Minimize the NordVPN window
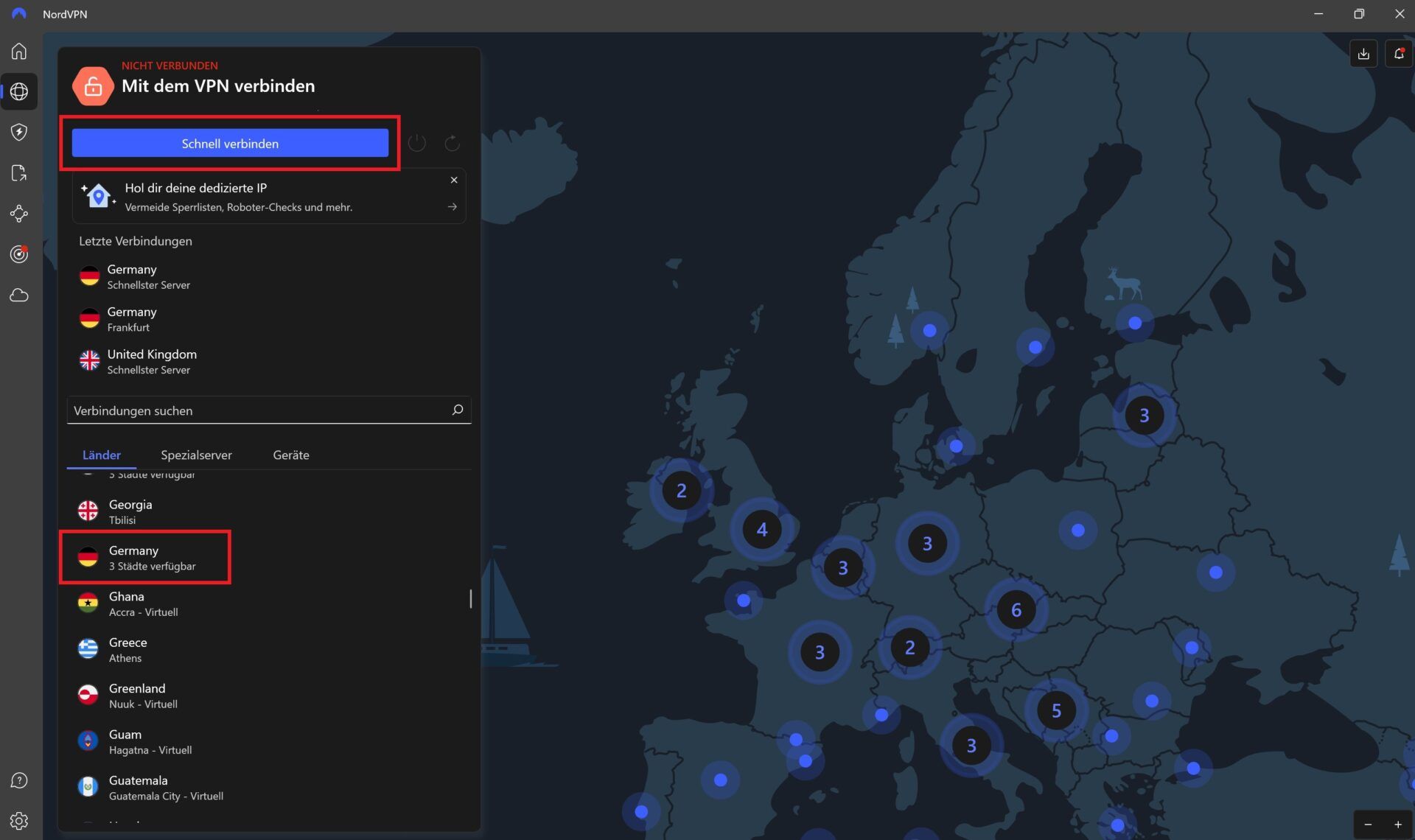 click(1318, 14)
